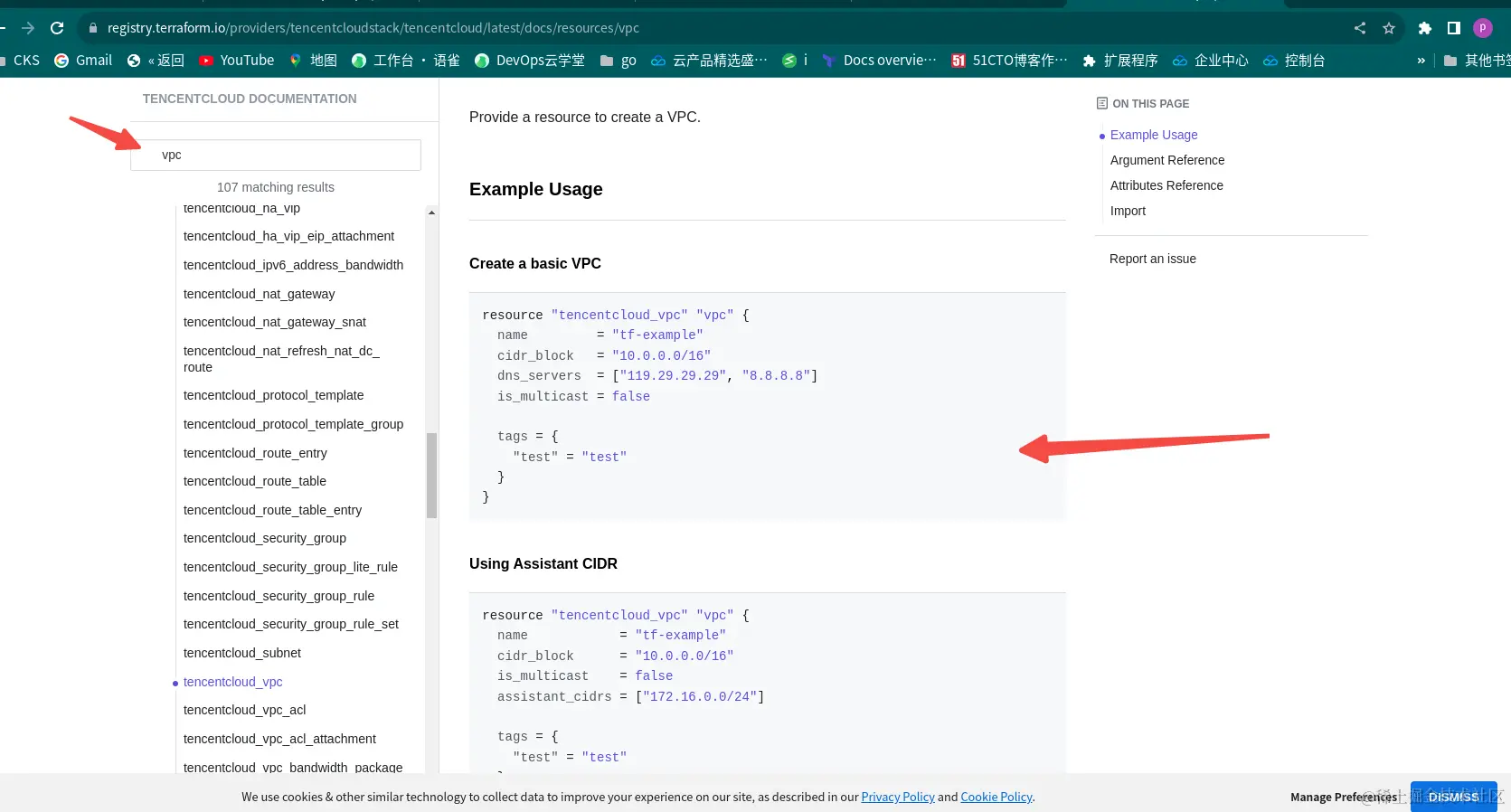The height and width of the screenshot is (812, 1511).
Task: Click the padlock site info icon
Action: [x=92, y=28]
